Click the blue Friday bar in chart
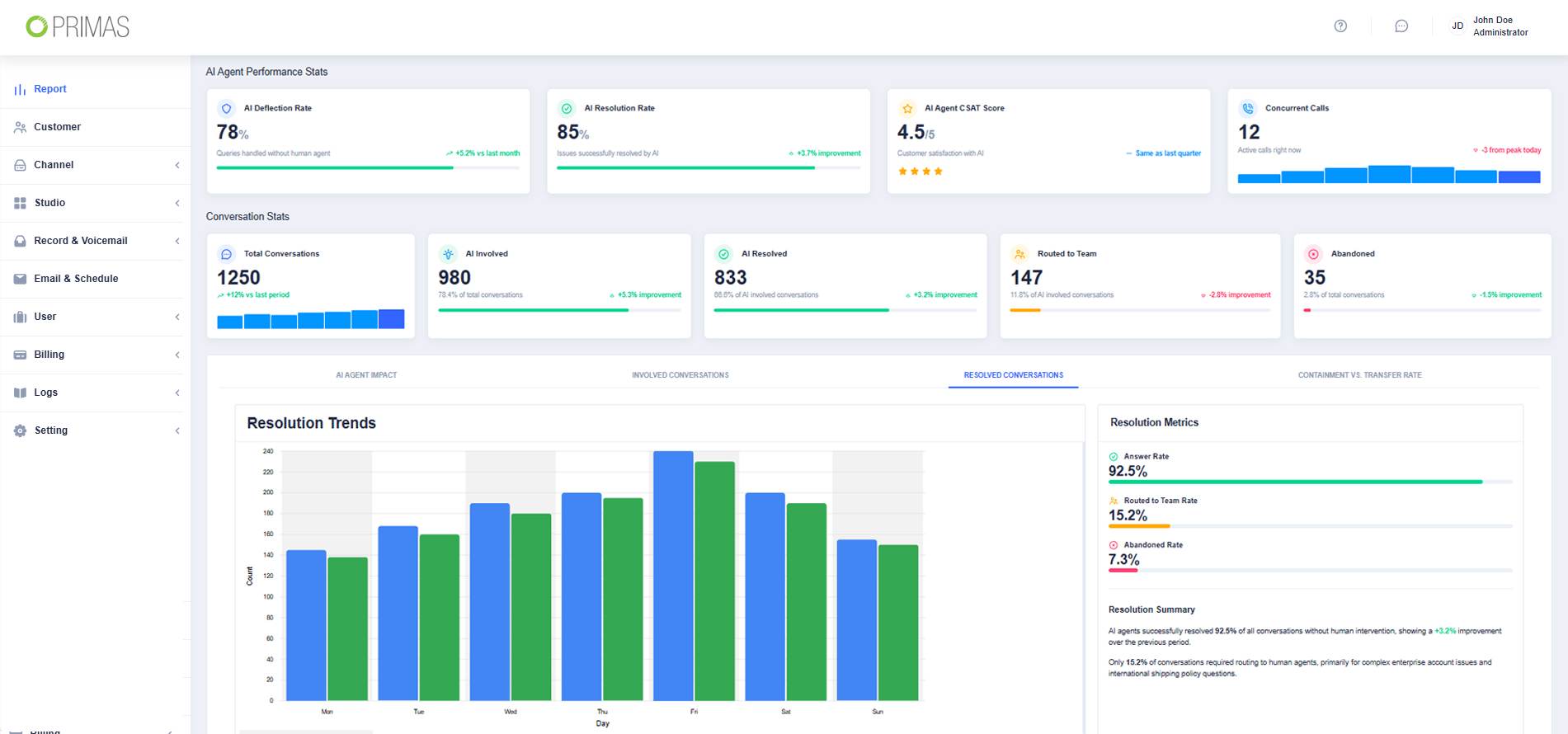This screenshot has width=1568, height=734. (673, 576)
